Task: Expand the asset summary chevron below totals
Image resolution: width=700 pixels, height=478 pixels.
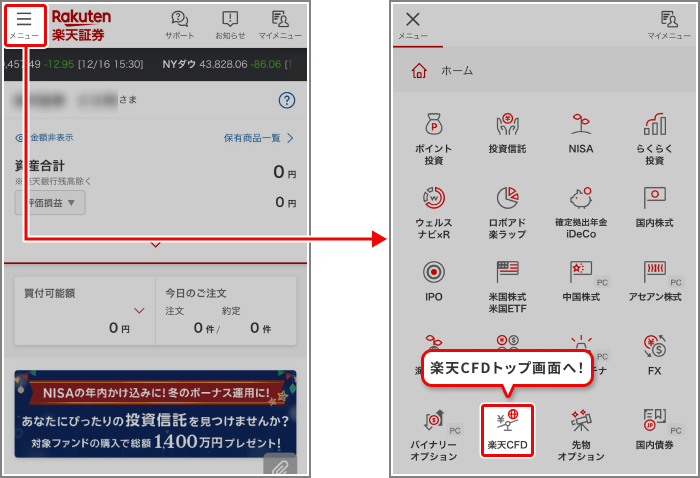Action: click(155, 245)
